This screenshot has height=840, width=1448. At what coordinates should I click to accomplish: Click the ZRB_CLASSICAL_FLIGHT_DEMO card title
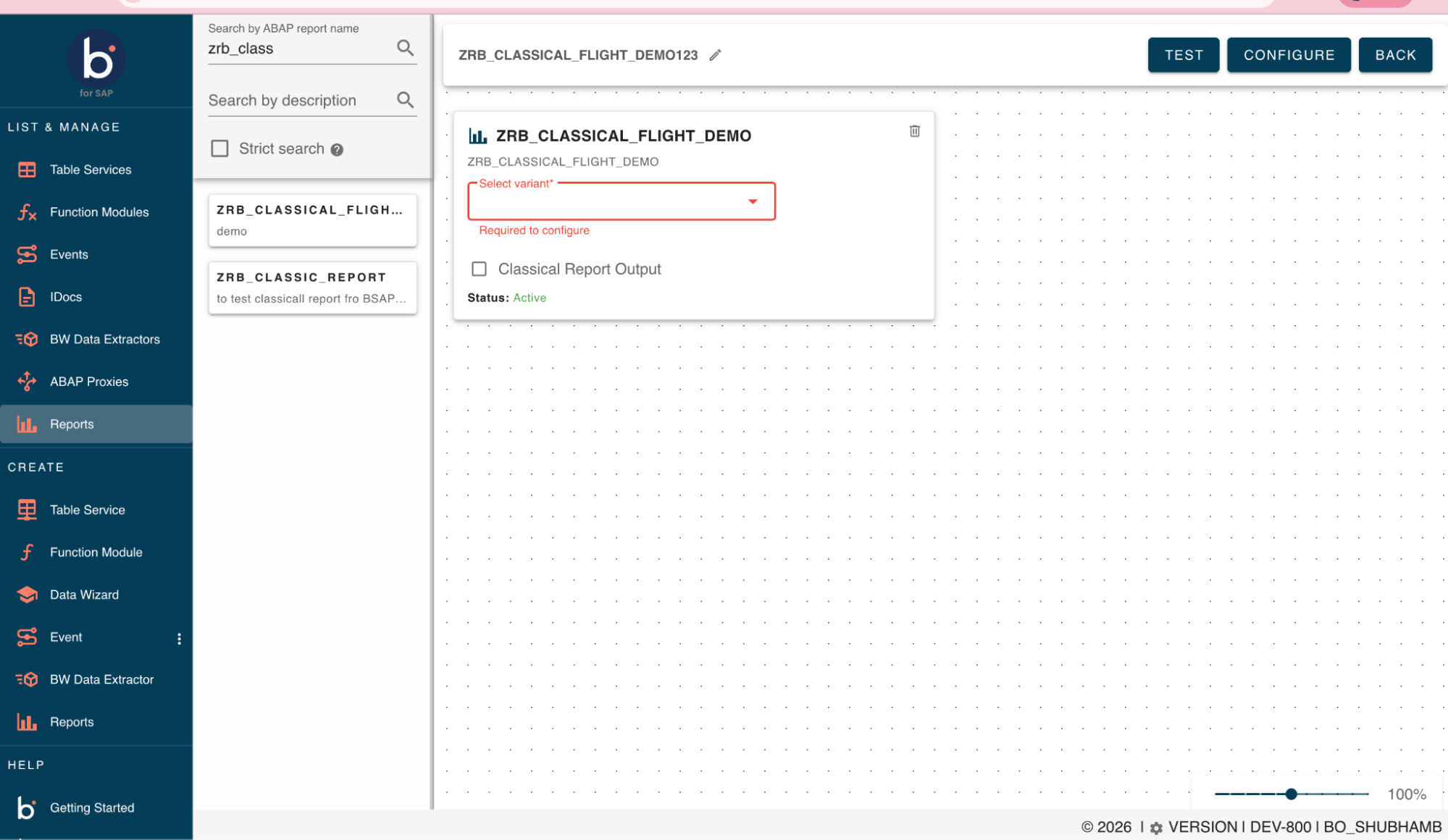click(624, 135)
